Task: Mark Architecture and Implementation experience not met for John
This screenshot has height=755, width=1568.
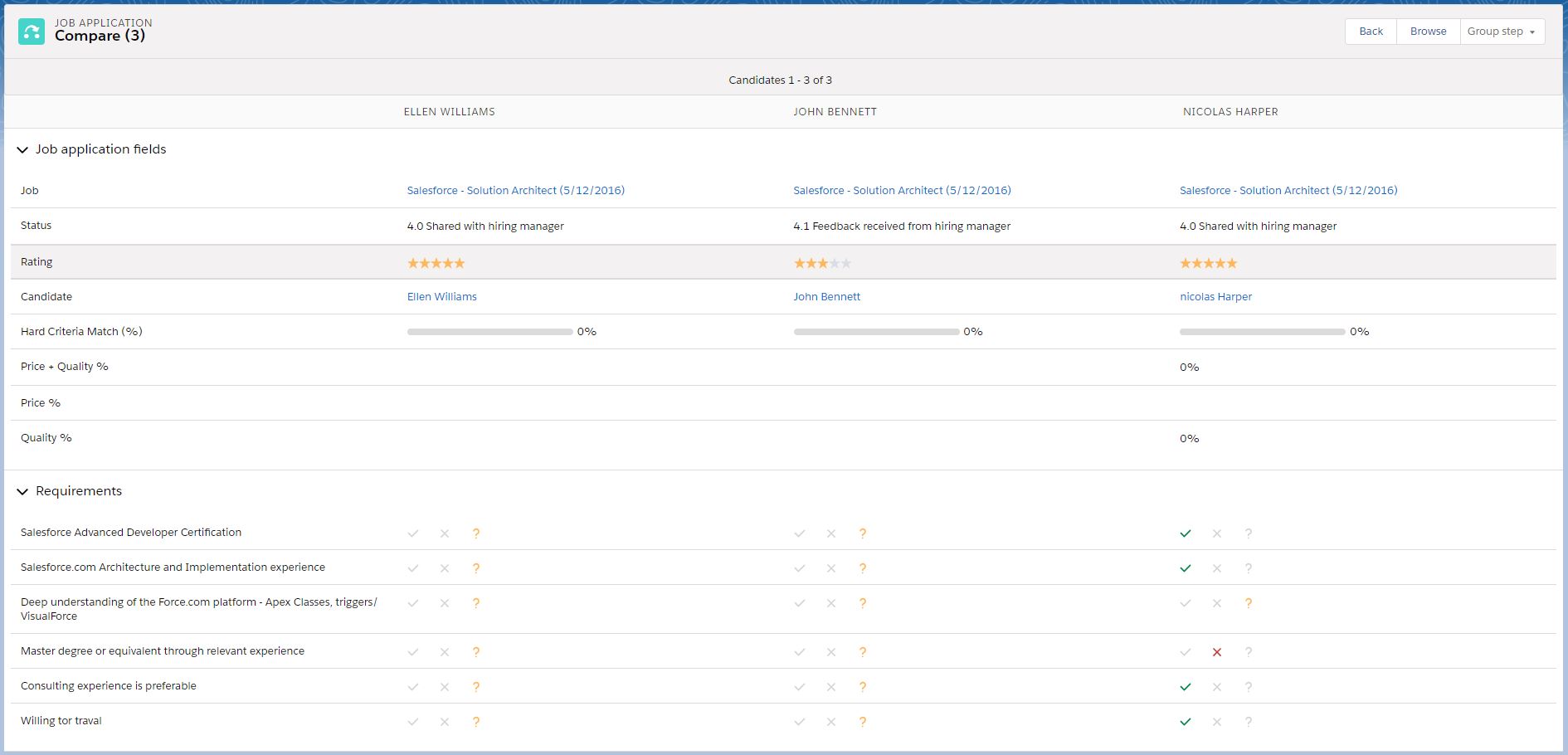Action: tap(831, 568)
